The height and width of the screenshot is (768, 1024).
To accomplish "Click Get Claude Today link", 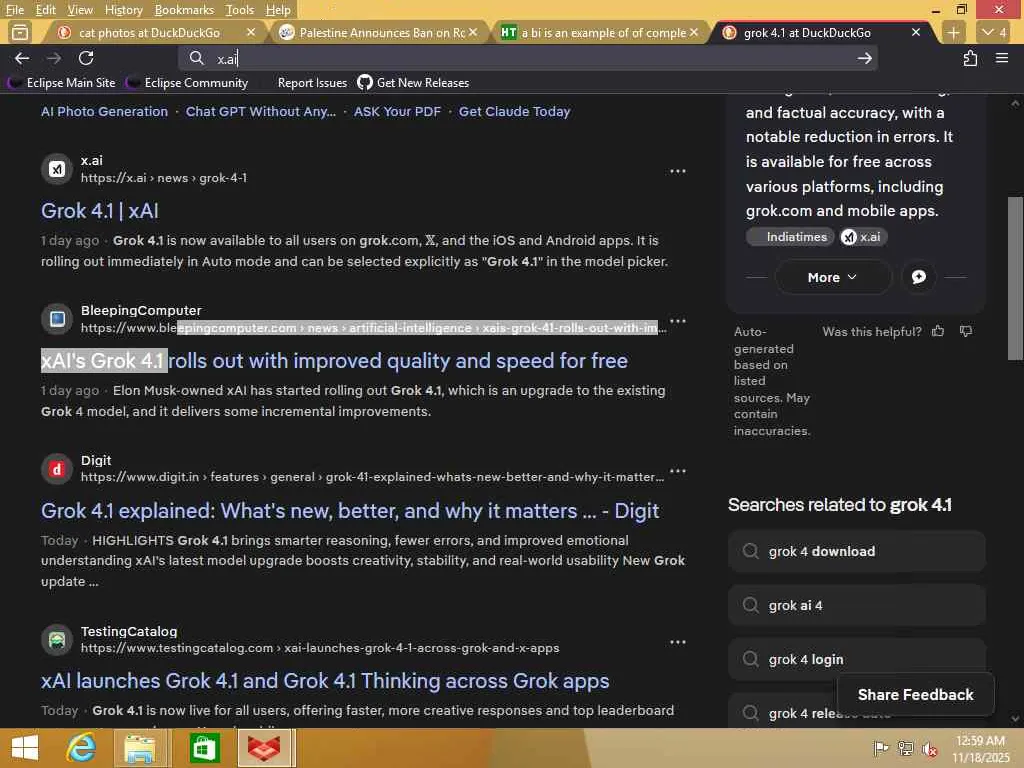I will [515, 112].
